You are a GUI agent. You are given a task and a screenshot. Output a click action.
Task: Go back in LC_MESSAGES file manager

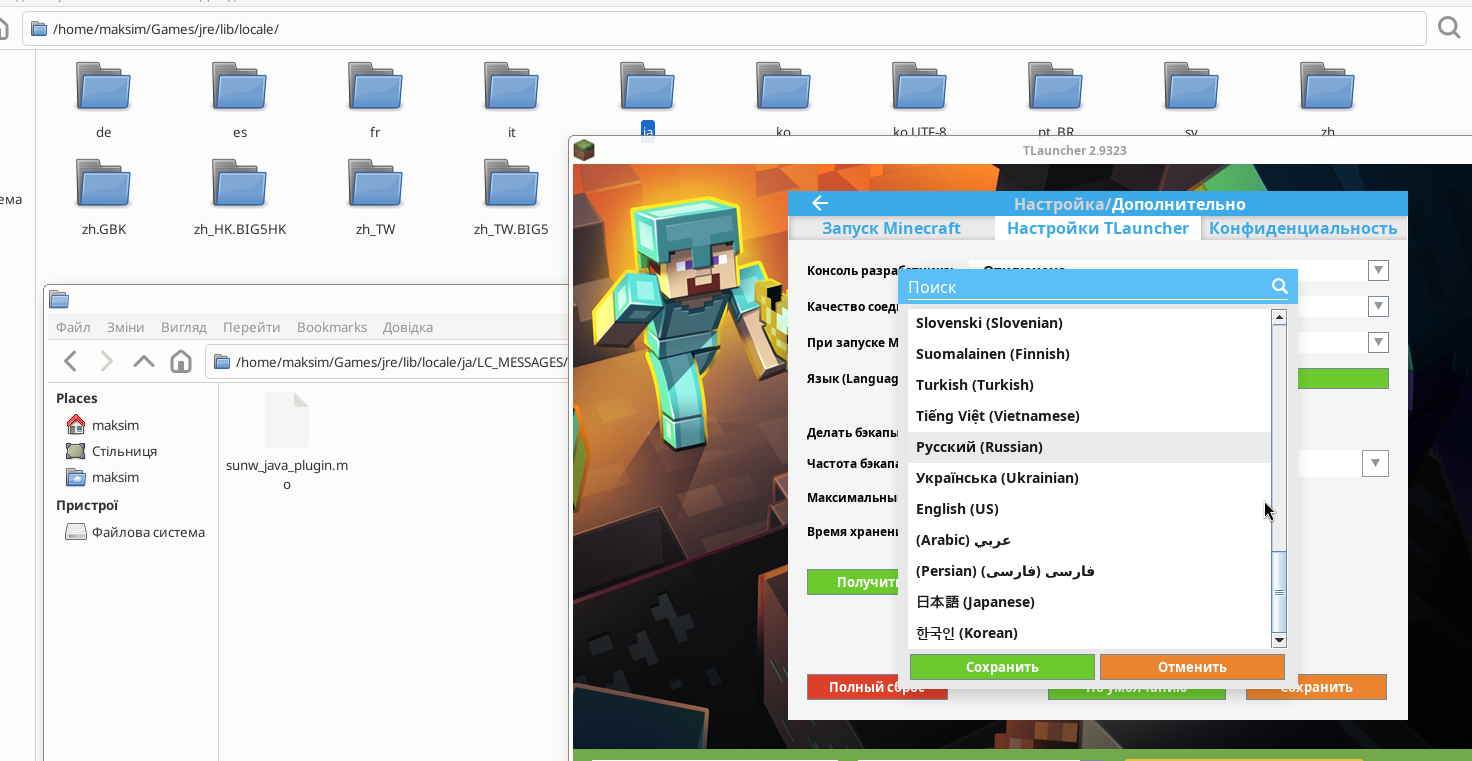point(70,361)
